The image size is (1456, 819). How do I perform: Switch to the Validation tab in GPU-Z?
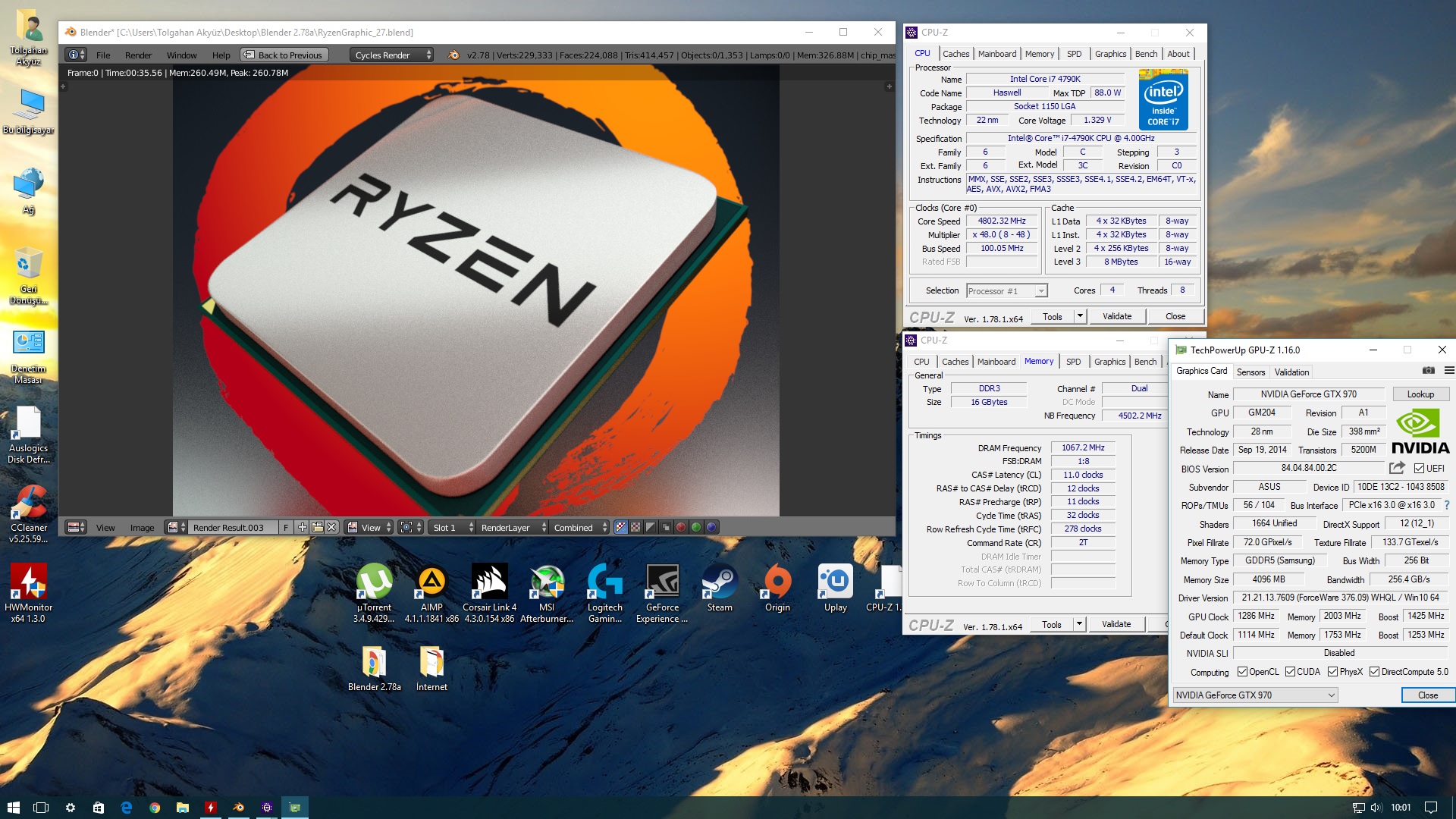[1291, 372]
